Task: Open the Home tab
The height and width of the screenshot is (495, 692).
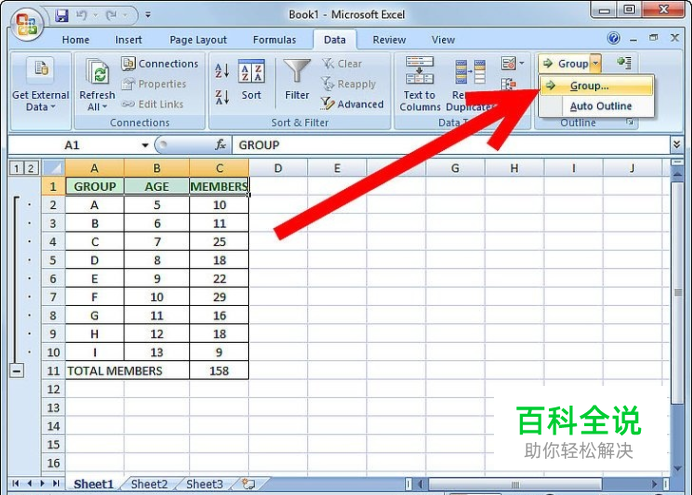Action: [x=75, y=40]
